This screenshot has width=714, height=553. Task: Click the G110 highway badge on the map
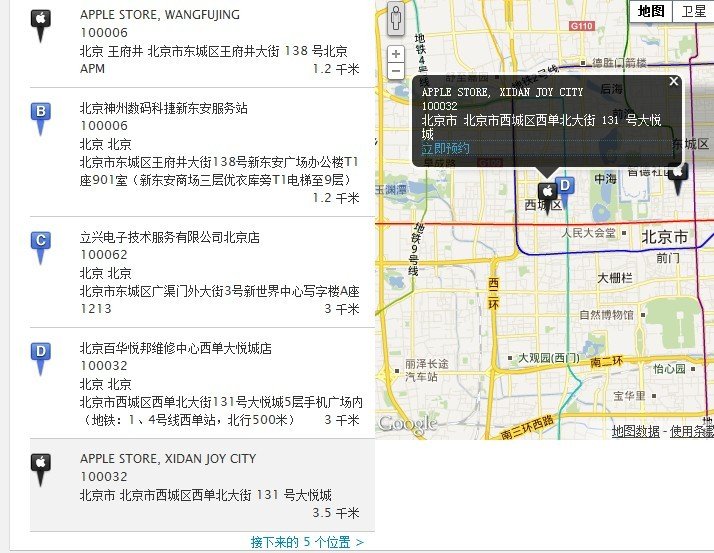(581, 26)
